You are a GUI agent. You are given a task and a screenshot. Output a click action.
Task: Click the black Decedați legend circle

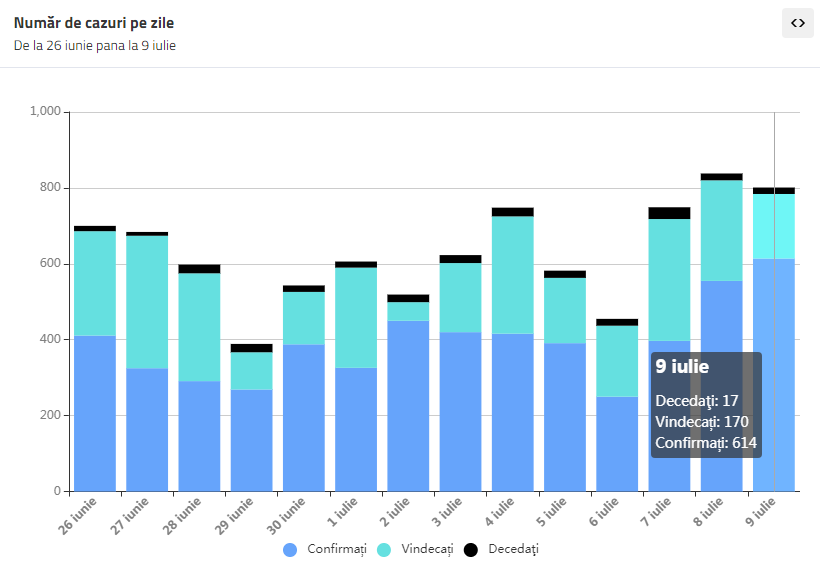click(471, 550)
